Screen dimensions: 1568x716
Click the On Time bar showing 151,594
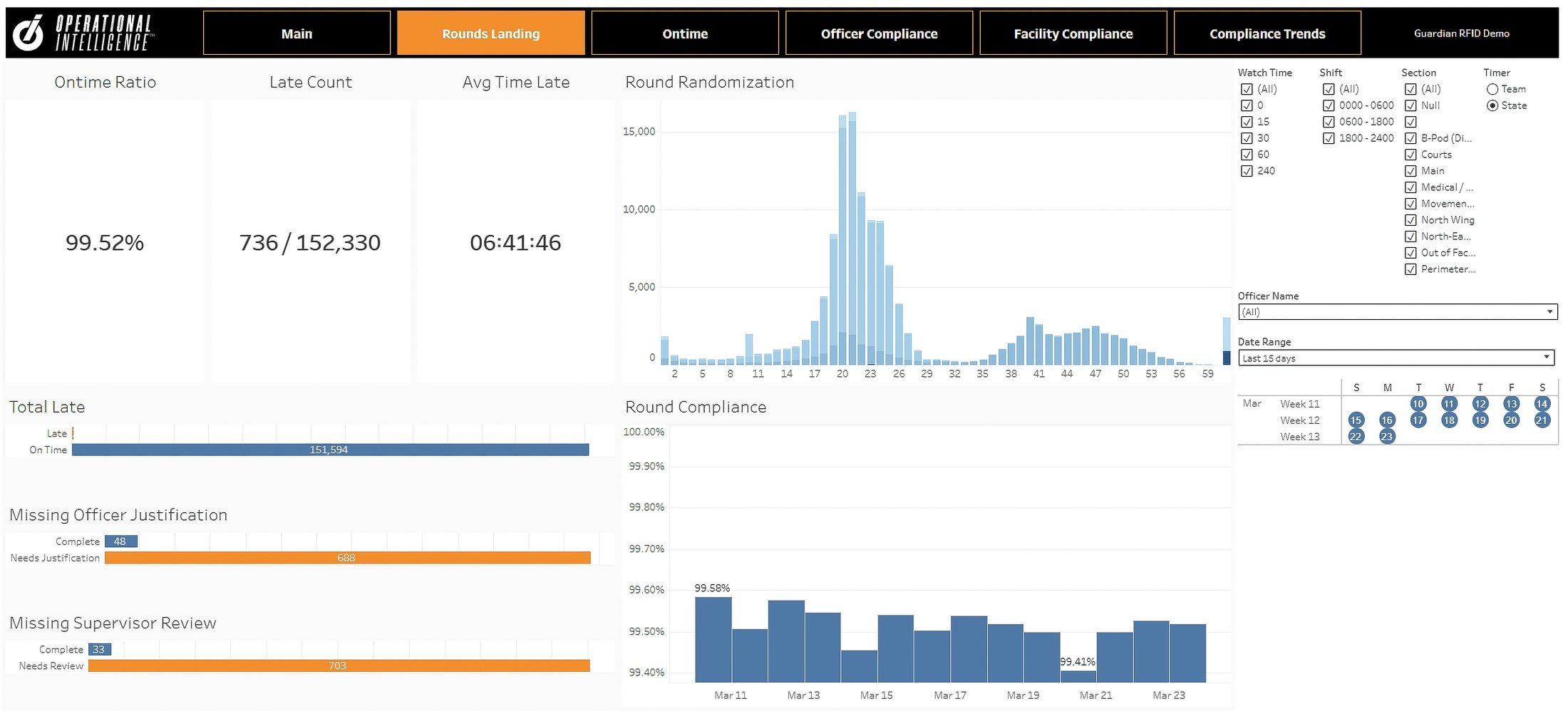(331, 450)
